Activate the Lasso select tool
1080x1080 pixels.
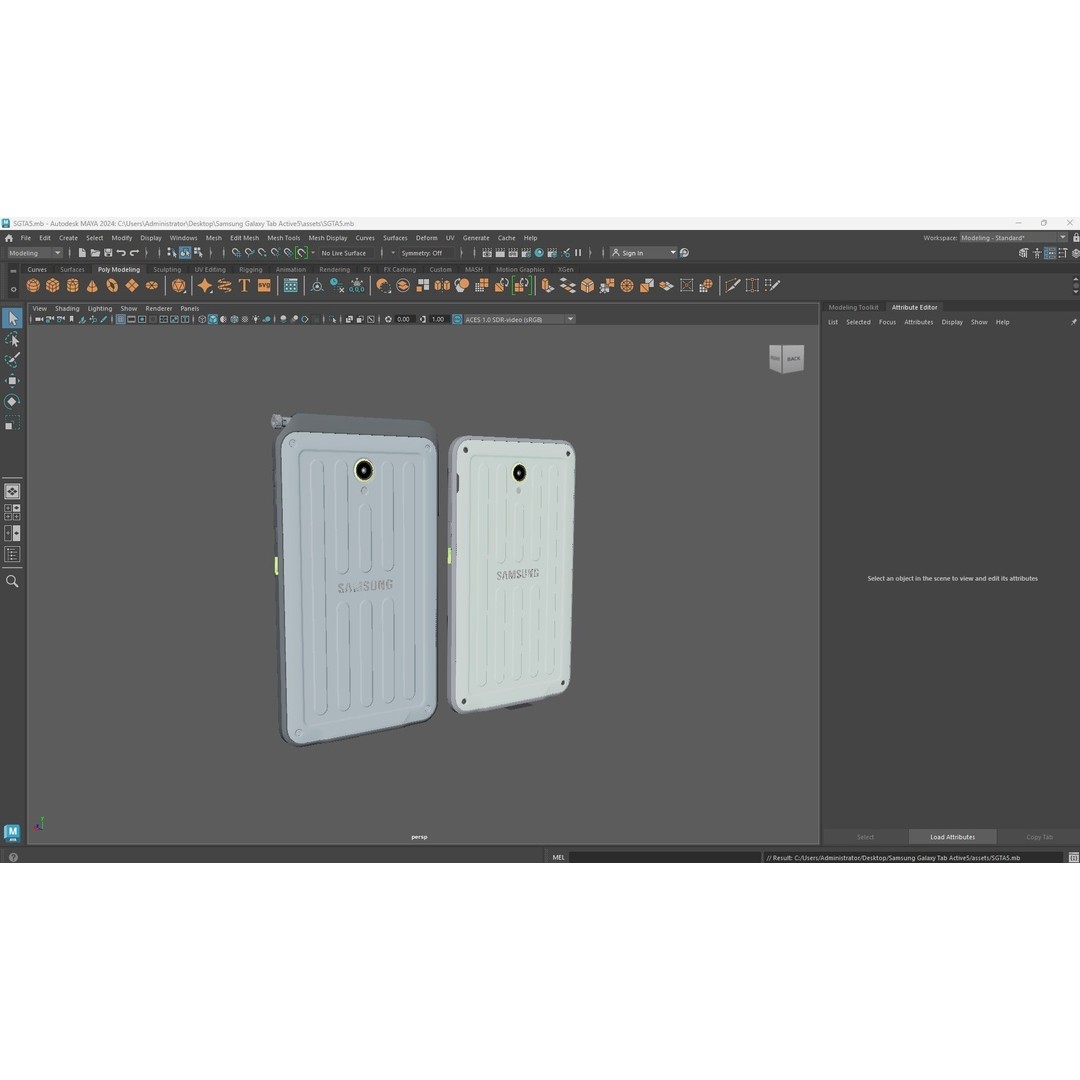(x=12, y=340)
